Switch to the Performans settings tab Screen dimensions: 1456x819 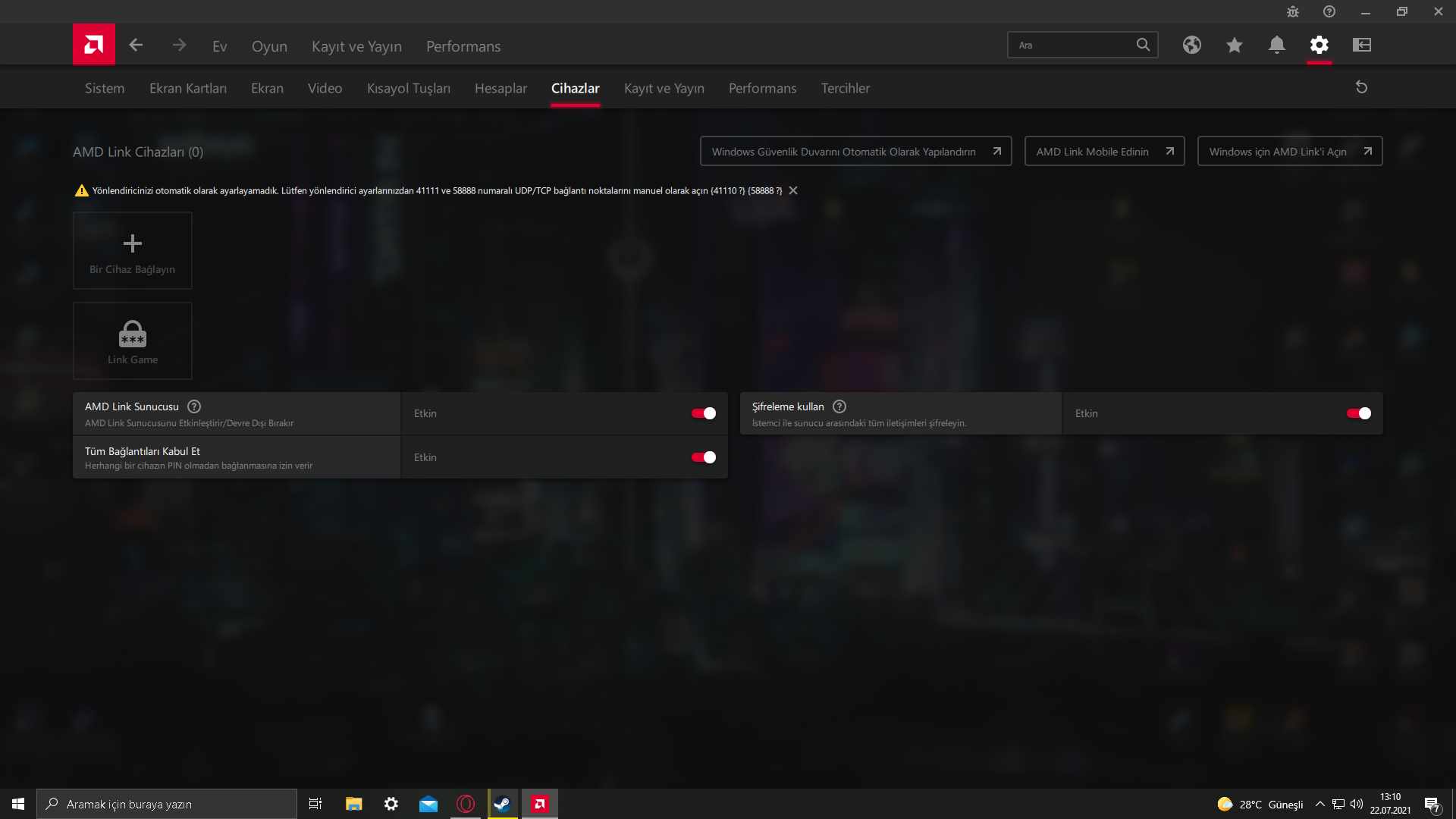[762, 88]
